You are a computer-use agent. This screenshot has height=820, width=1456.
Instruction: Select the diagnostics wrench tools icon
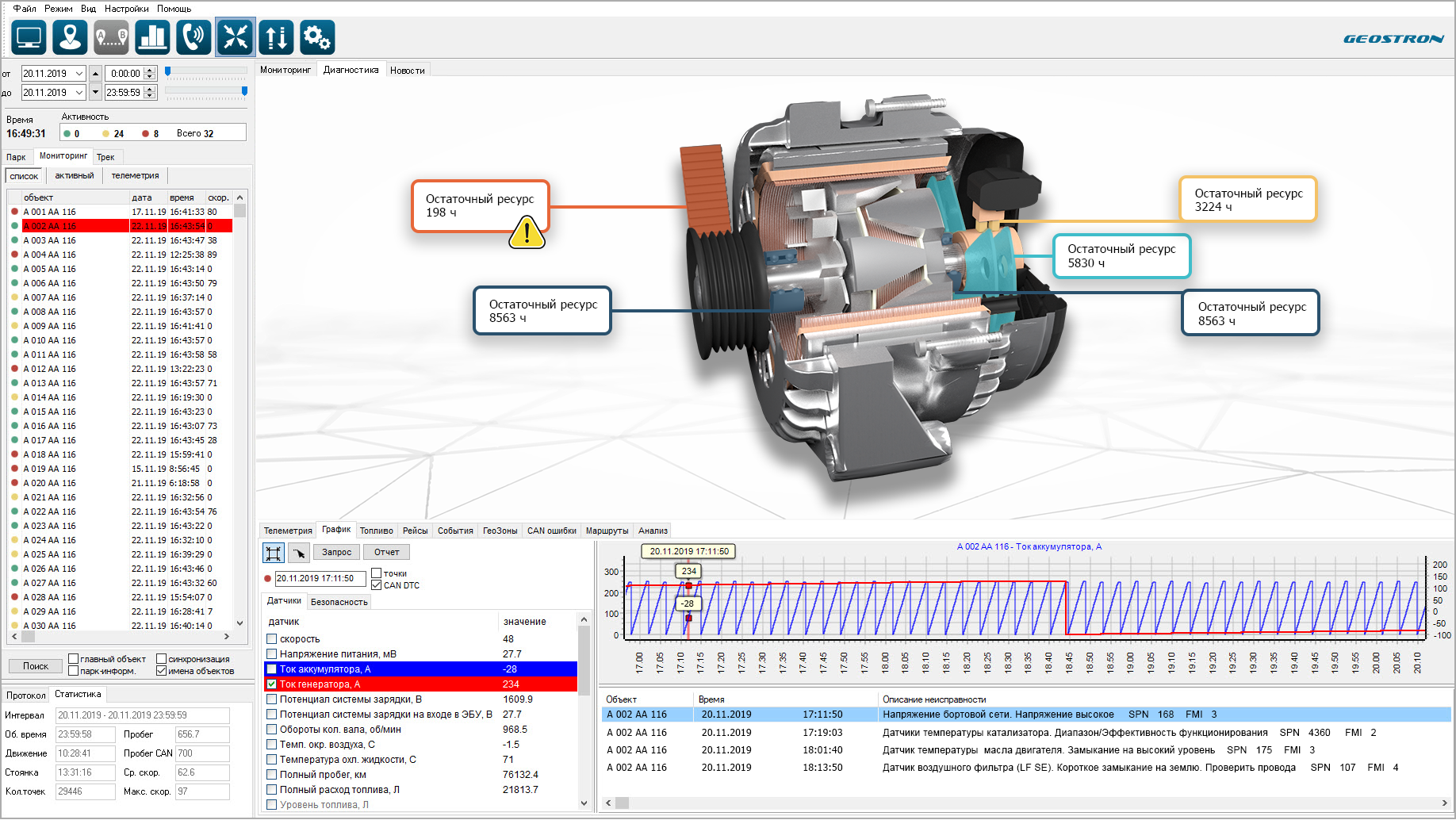pyautogui.click(x=236, y=37)
